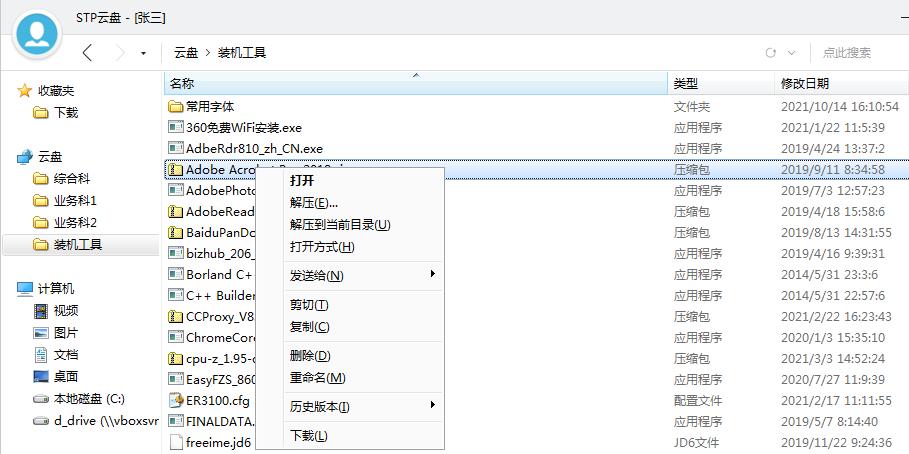Viewport: 909px width, 454px height.
Task: Click the Adobe Acrobat archive icon
Action: (x=176, y=169)
